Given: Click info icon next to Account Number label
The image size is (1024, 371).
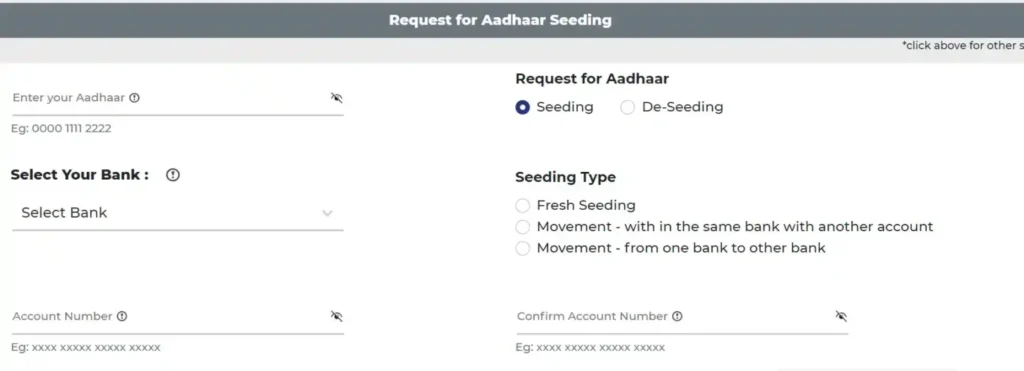Looking at the screenshot, I should 122,316.
